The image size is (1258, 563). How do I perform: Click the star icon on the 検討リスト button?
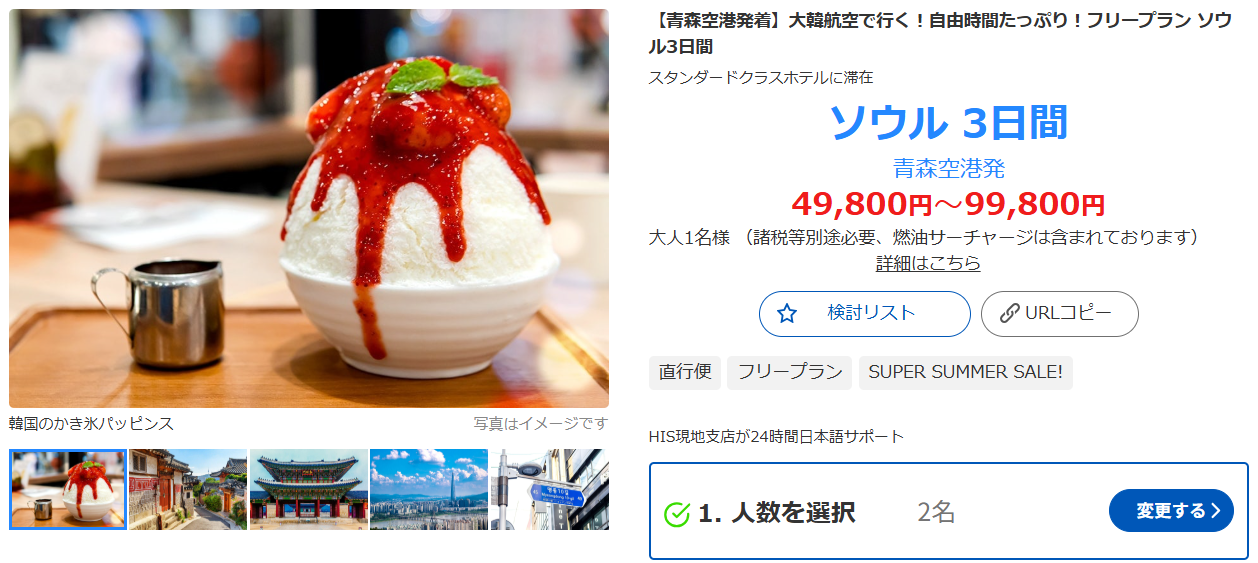click(x=787, y=314)
